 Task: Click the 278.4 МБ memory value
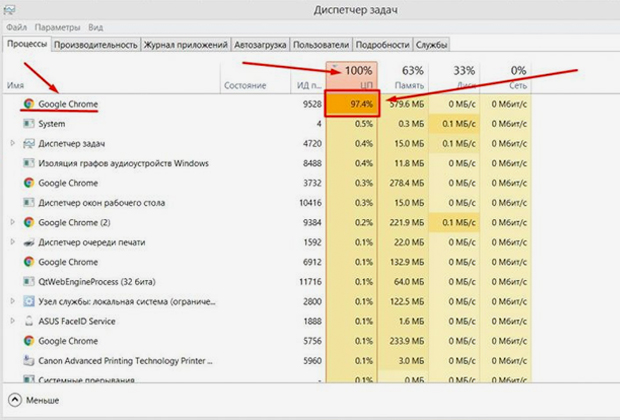[406, 183]
